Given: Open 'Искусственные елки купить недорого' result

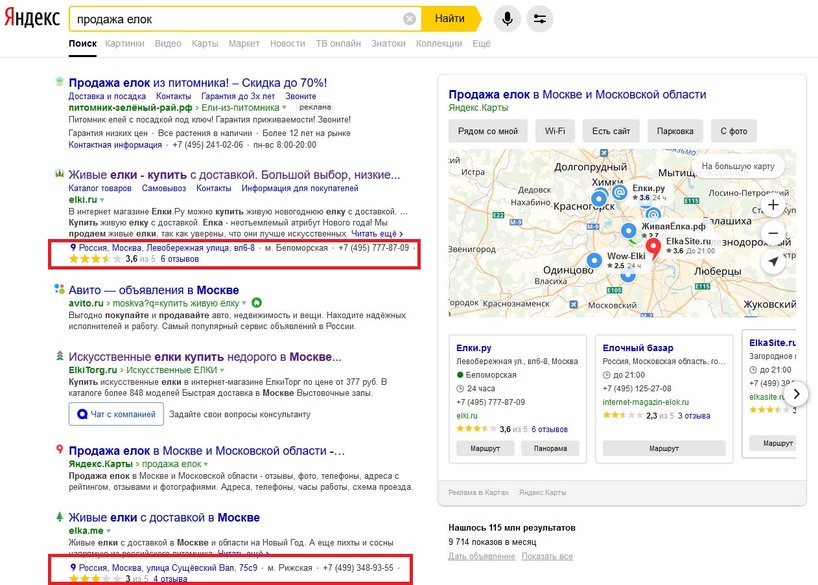Looking at the screenshot, I should pyautogui.click(x=205, y=357).
